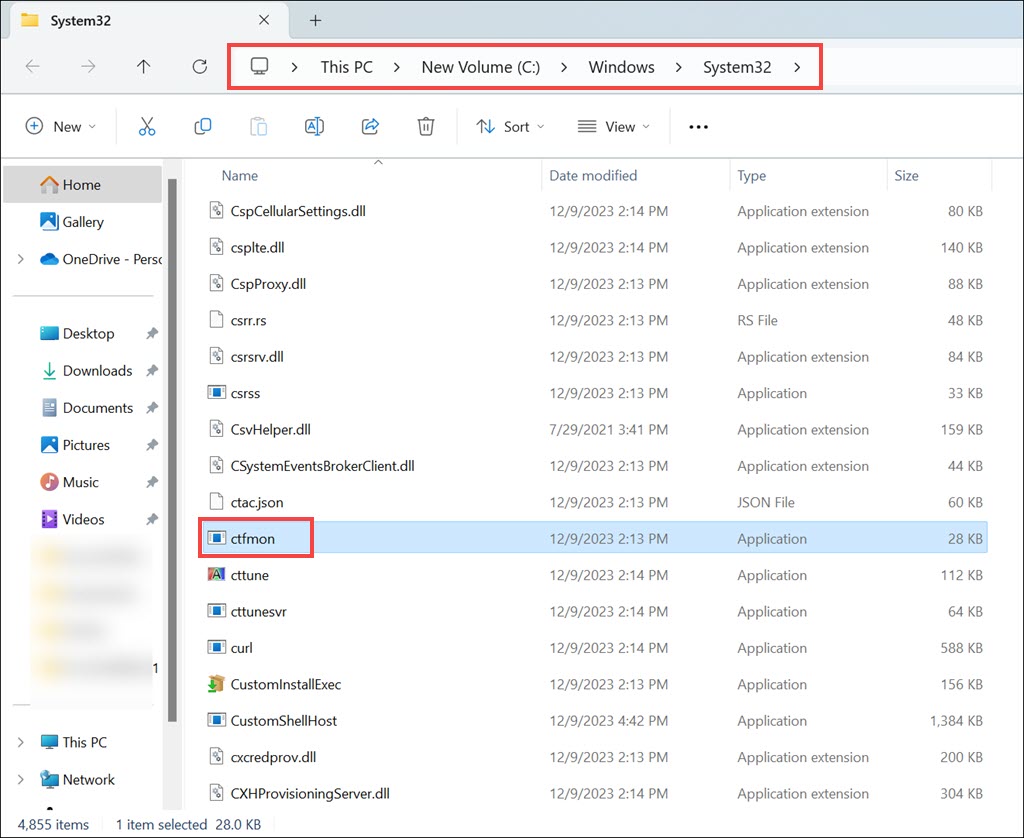Open the Sort dropdown

click(511, 126)
